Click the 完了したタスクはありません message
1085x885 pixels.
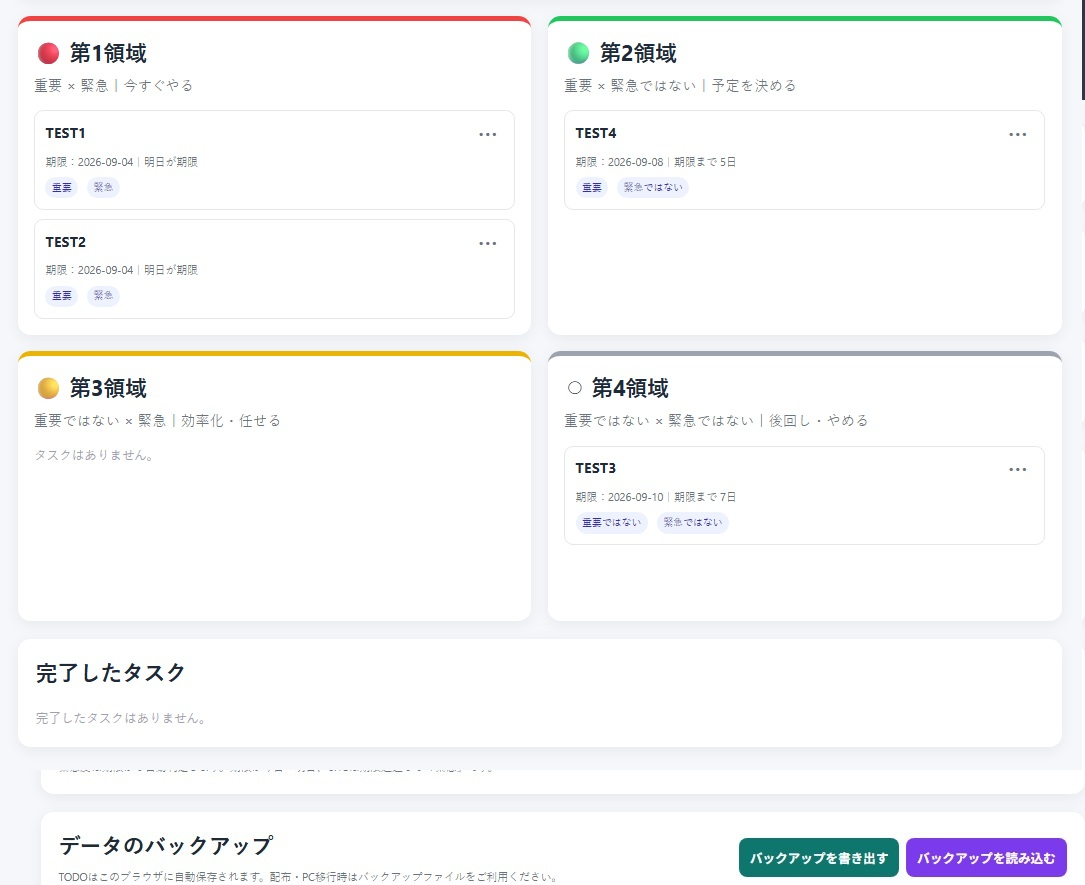click(x=121, y=718)
